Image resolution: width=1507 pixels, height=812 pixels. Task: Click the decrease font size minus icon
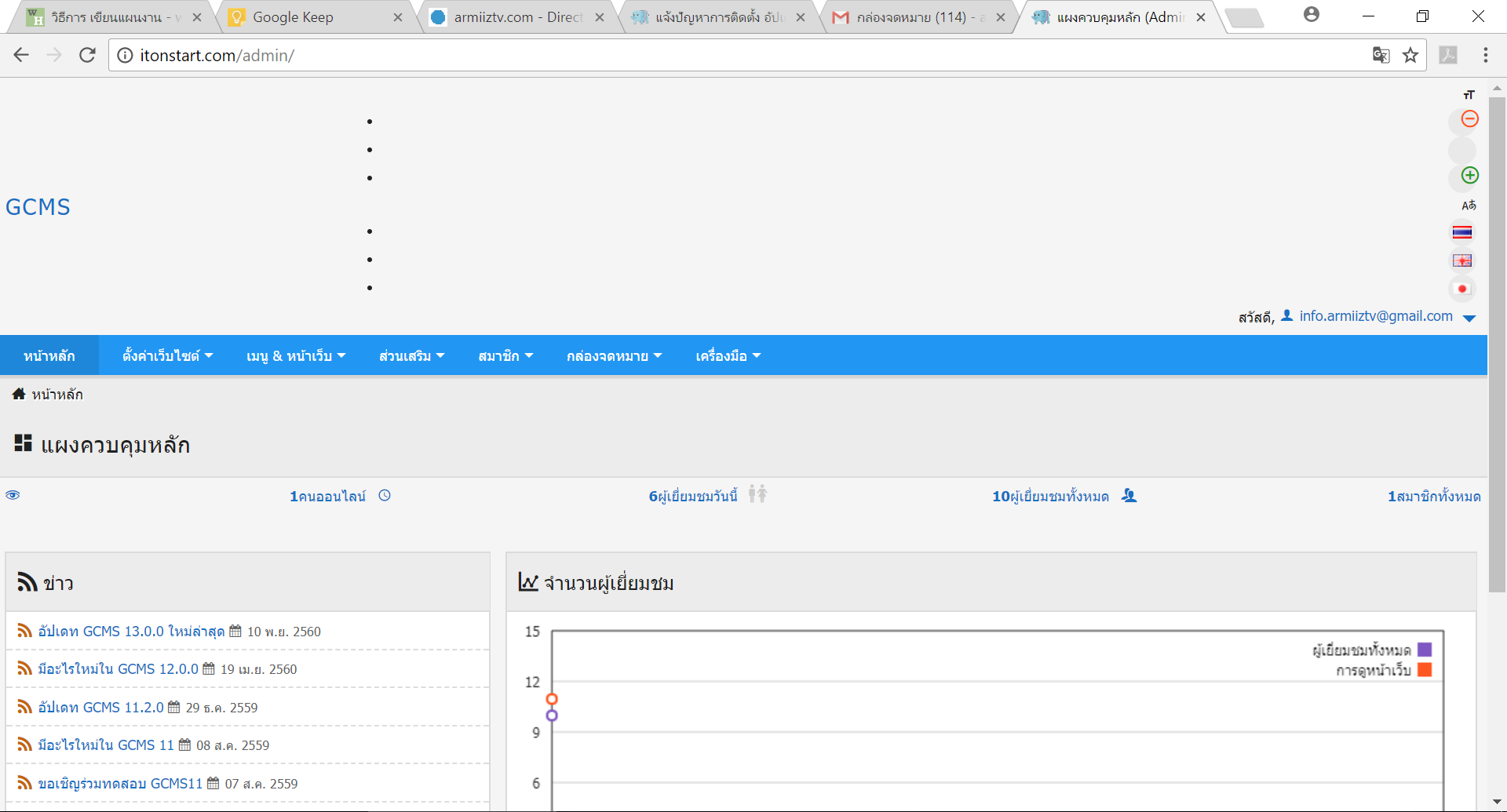pyautogui.click(x=1469, y=118)
